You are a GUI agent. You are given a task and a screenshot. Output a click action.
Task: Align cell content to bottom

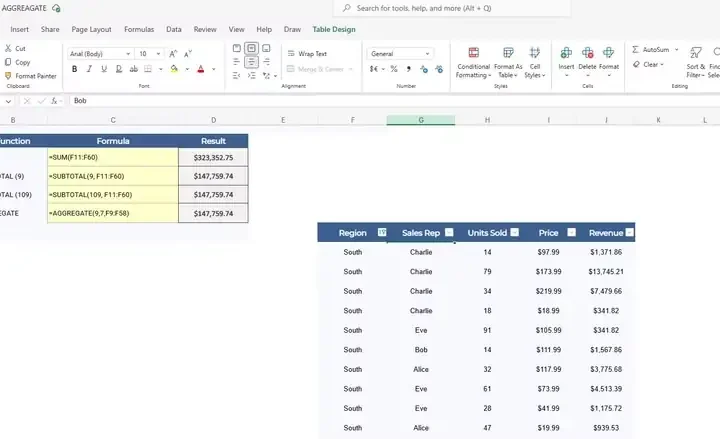[266, 48]
